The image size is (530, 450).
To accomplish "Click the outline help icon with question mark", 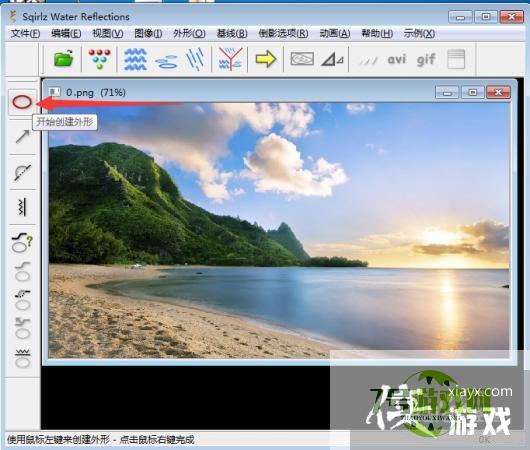I will click(22, 242).
